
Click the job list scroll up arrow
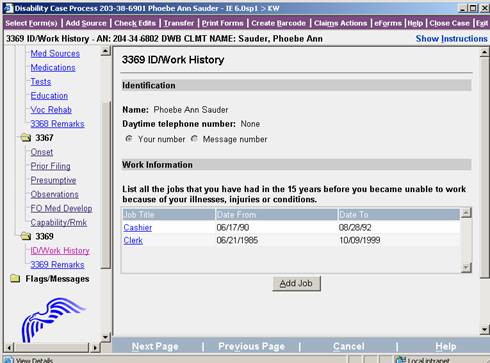466,213
